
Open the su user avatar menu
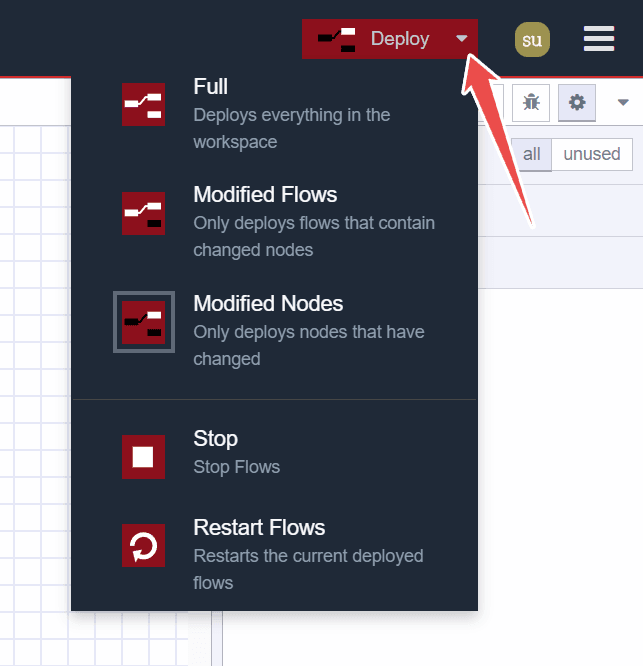(532, 40)
